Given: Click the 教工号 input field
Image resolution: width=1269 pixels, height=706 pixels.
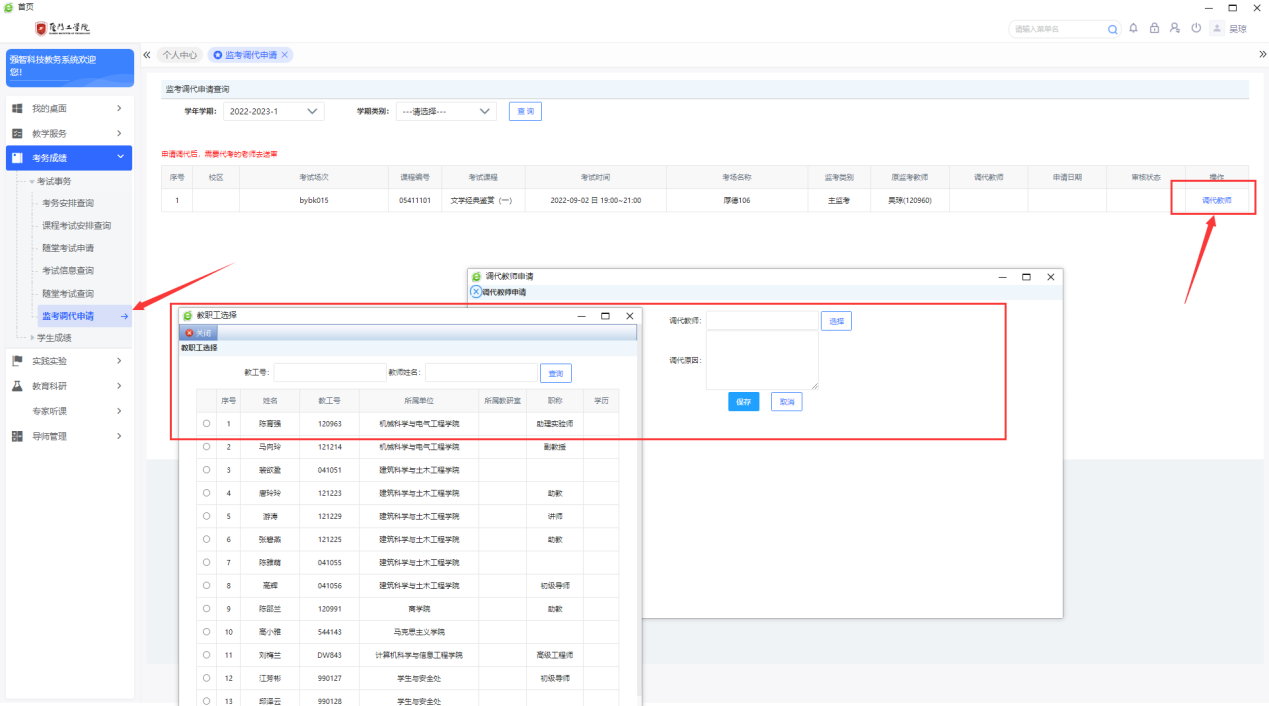Looking at the screenshot, I should pyautogui.click(x=329, y=373).
